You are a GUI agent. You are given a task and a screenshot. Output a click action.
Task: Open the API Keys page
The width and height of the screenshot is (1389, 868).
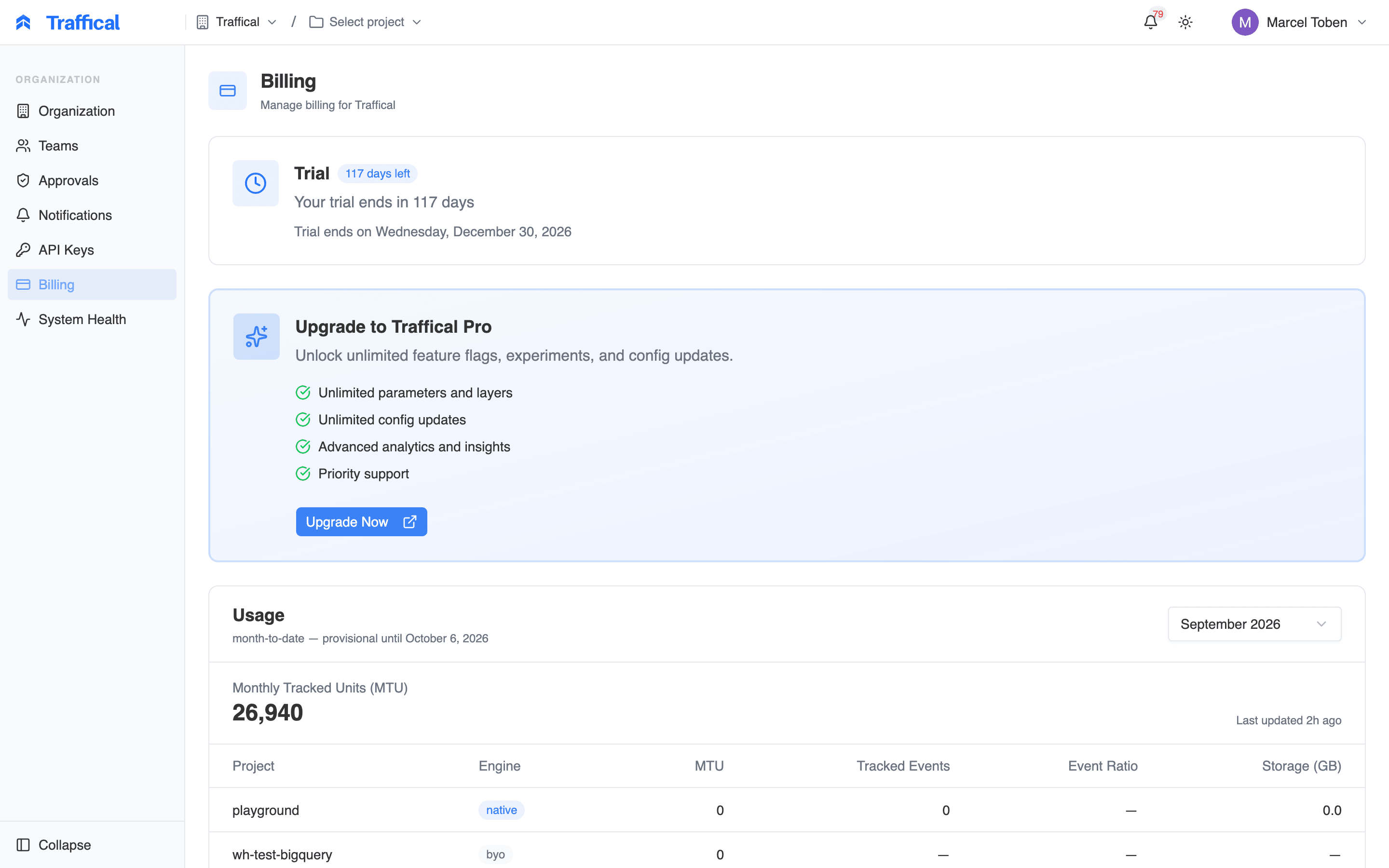[x=92, y=250]
